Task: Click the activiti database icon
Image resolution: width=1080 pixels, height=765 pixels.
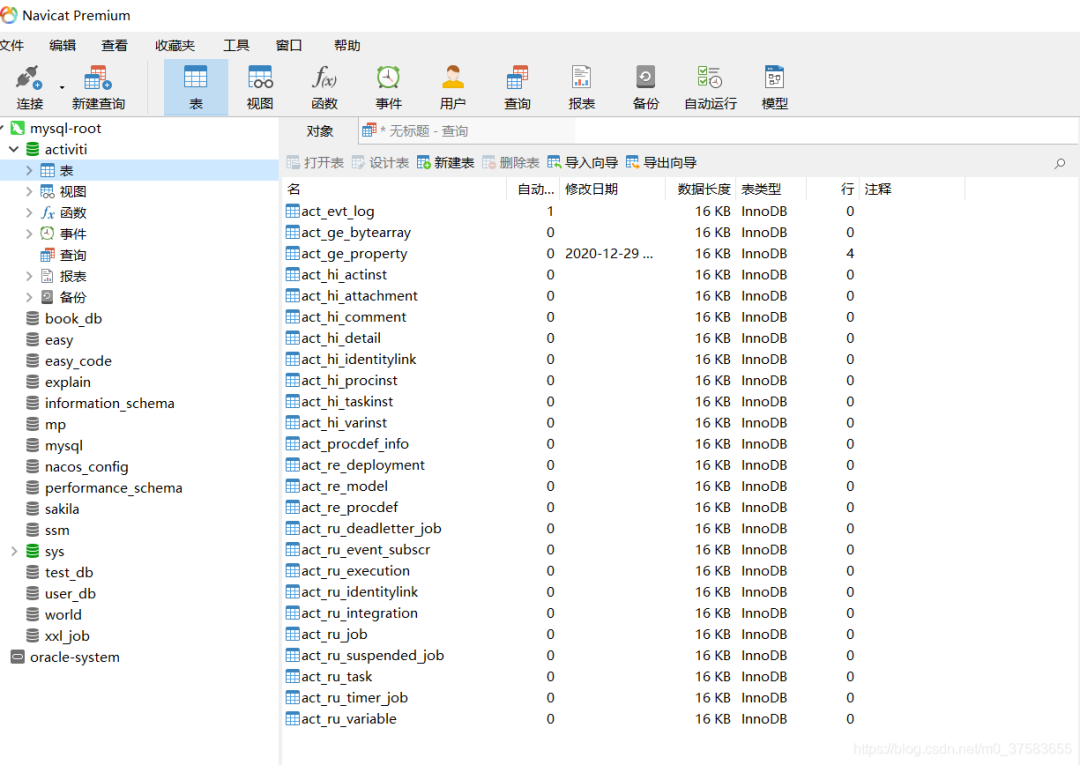Action: tap(32, 149)
